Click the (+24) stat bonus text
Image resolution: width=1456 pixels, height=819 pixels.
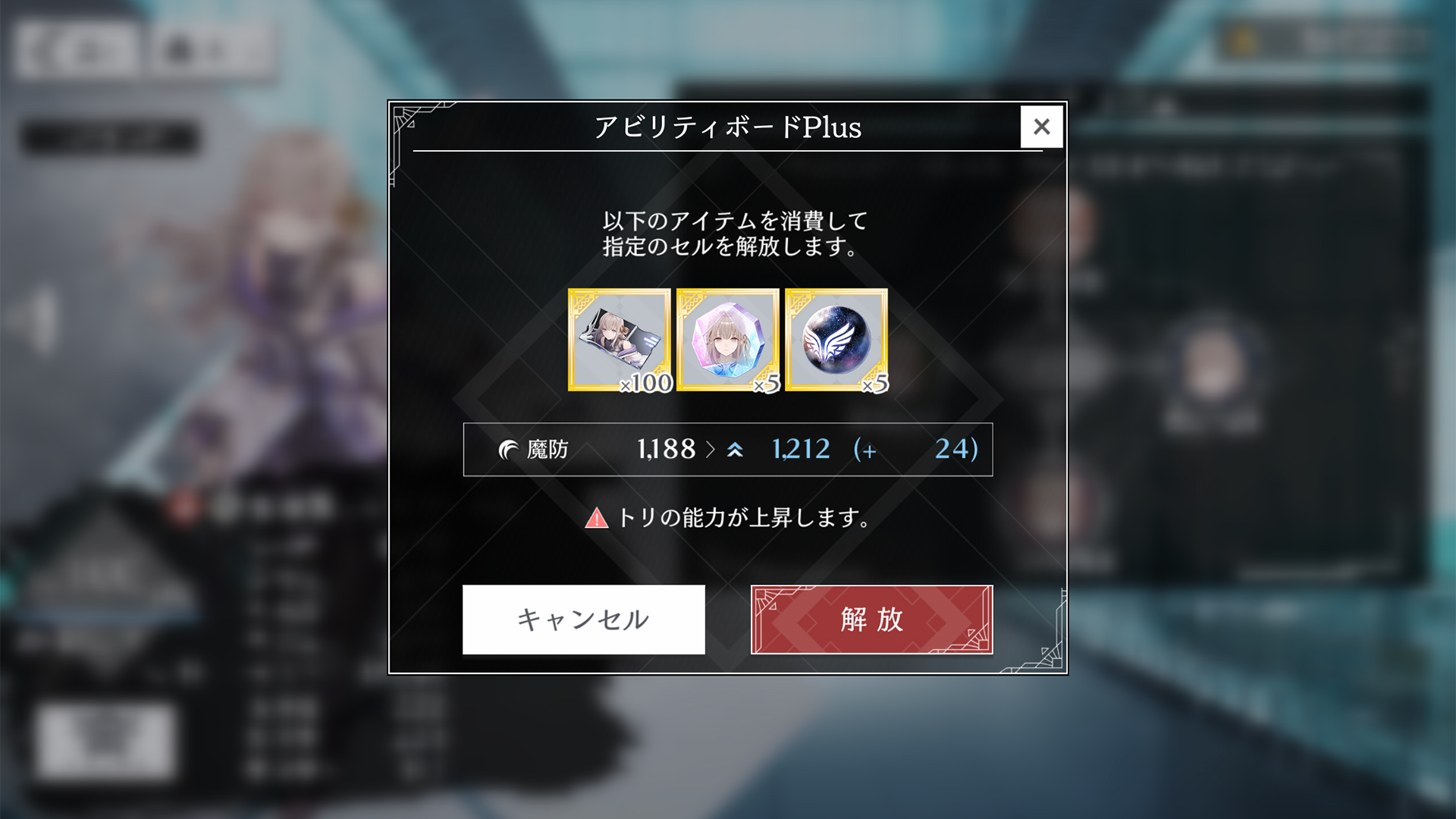[916, 449]
